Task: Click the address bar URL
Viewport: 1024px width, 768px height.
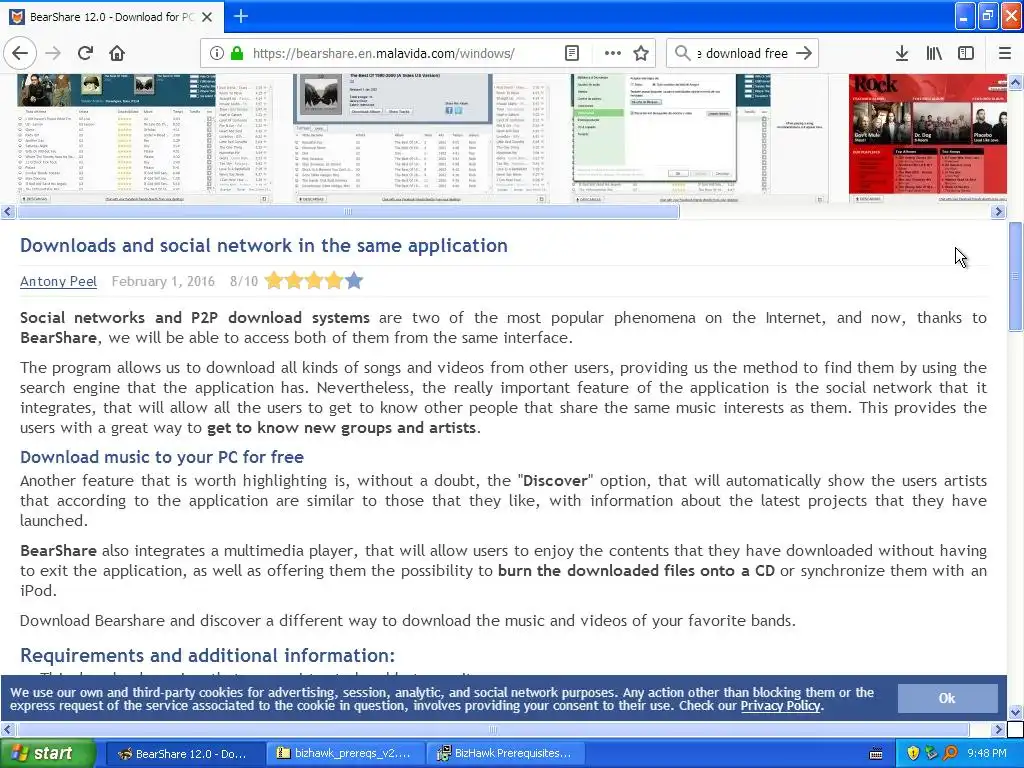Action: click(383, 53)
